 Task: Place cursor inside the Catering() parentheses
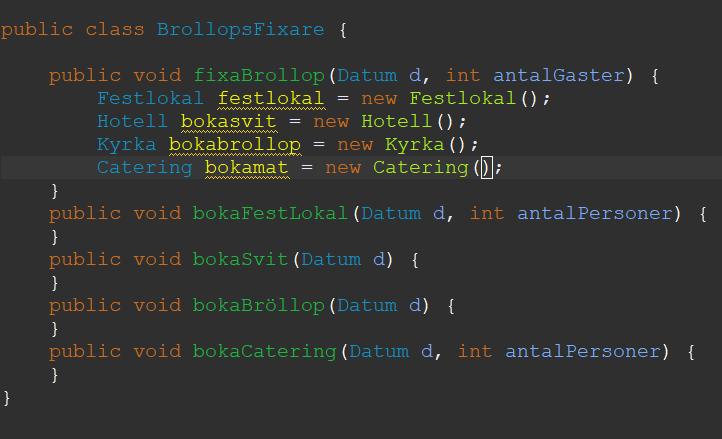coord(486,167)
